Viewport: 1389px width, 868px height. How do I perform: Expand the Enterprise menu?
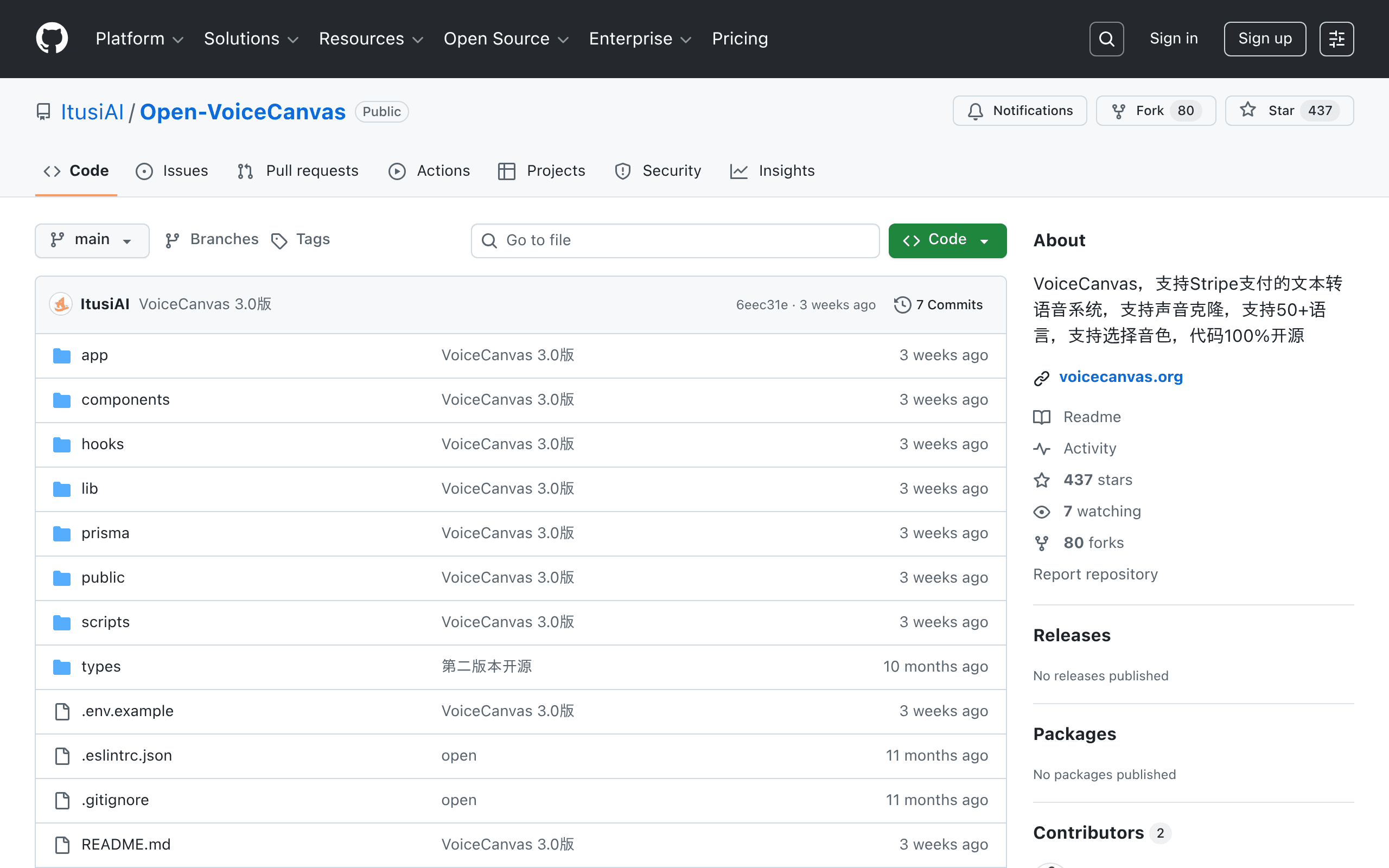click(x=641, y=39)
